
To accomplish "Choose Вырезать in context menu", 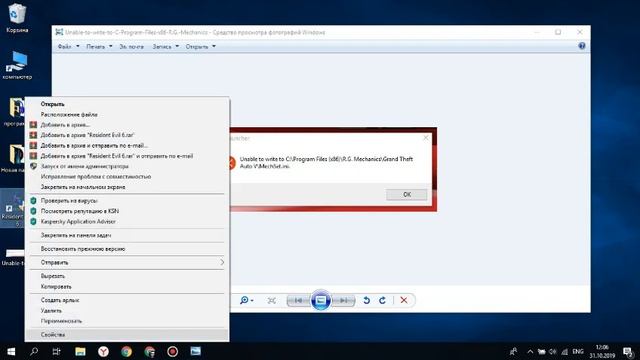I will coord(127,276).
